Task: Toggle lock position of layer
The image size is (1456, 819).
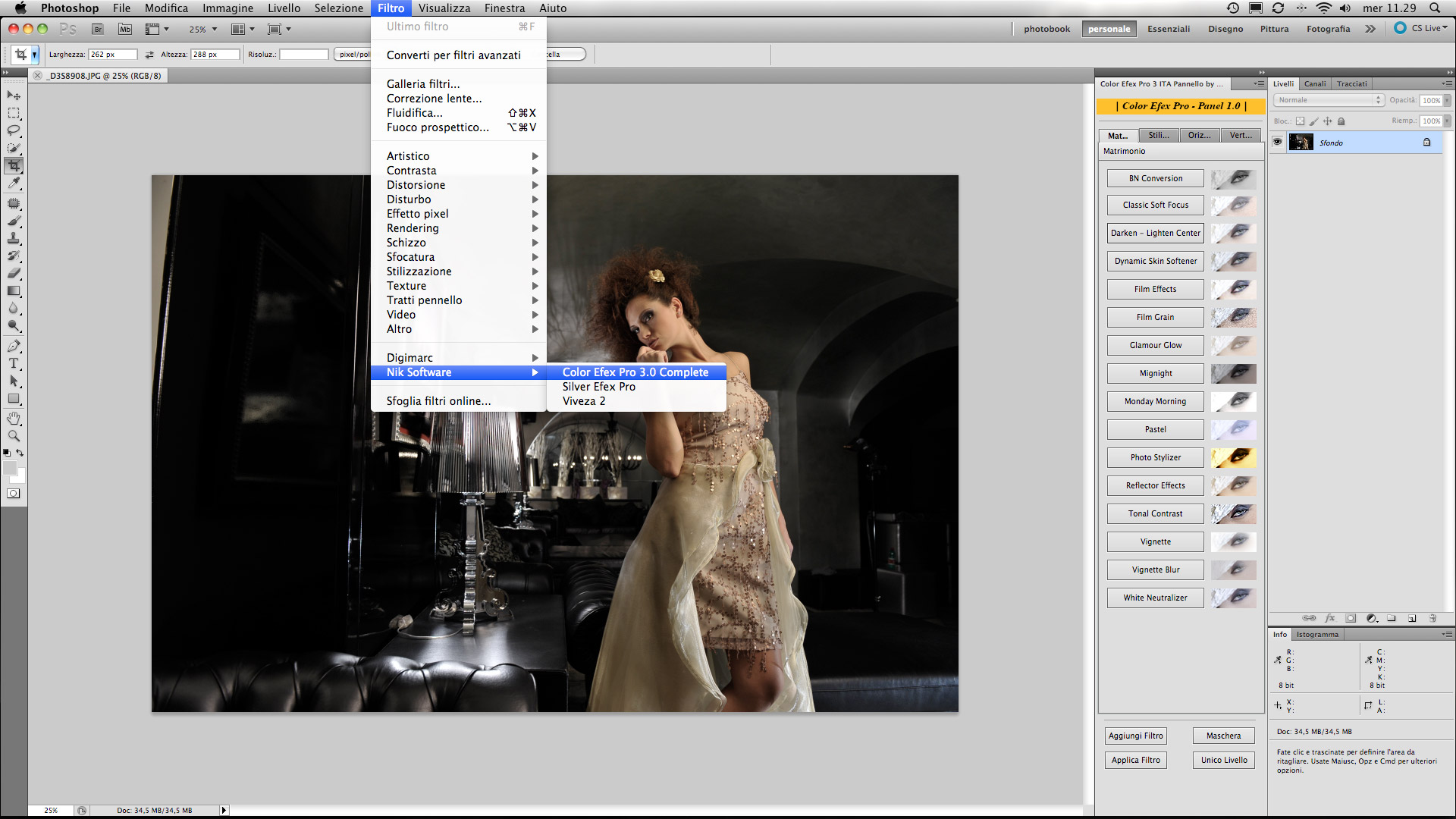Action: coord(1328,121)
